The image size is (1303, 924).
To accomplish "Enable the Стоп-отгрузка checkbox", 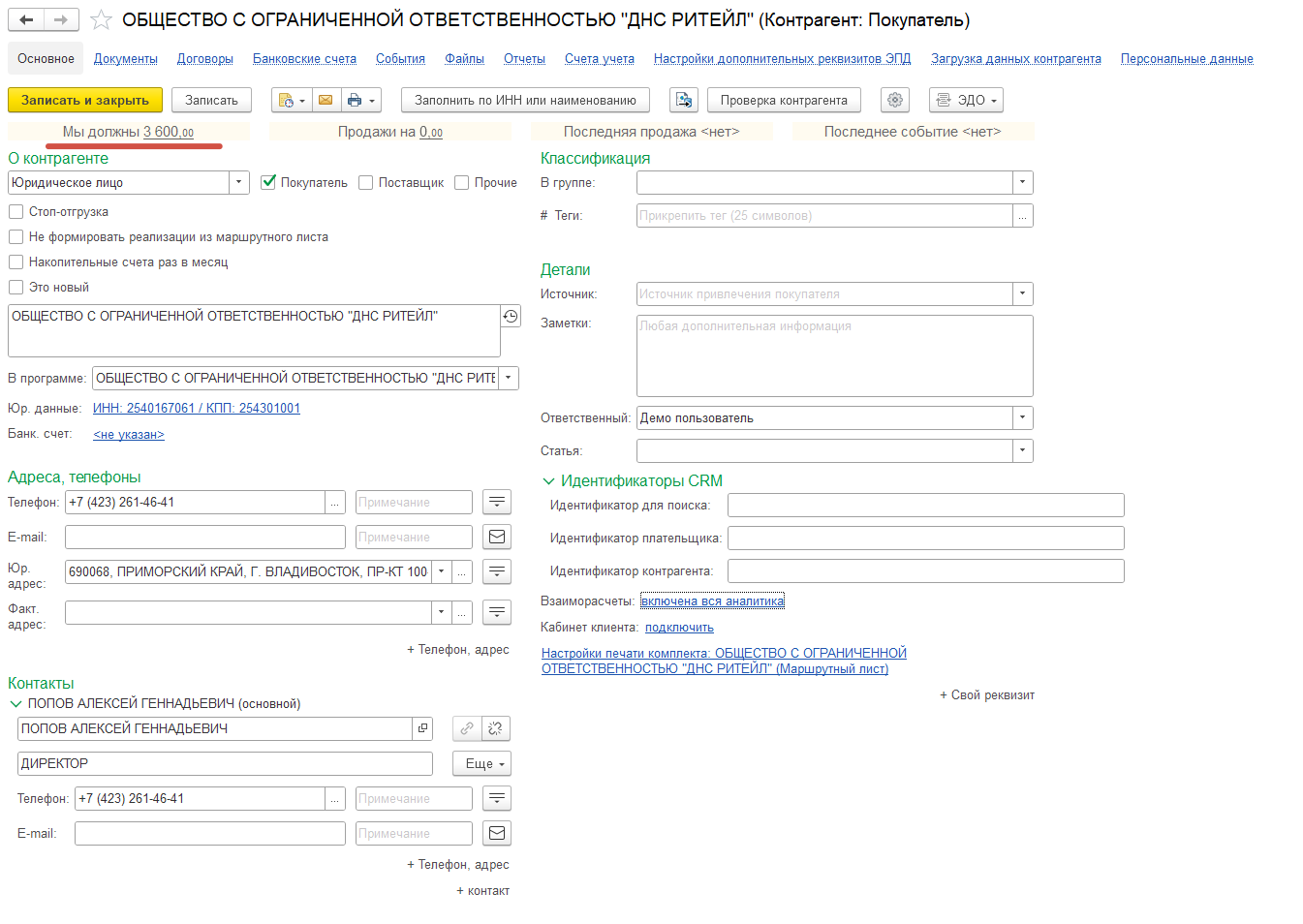I will click(x=16, y=211).
